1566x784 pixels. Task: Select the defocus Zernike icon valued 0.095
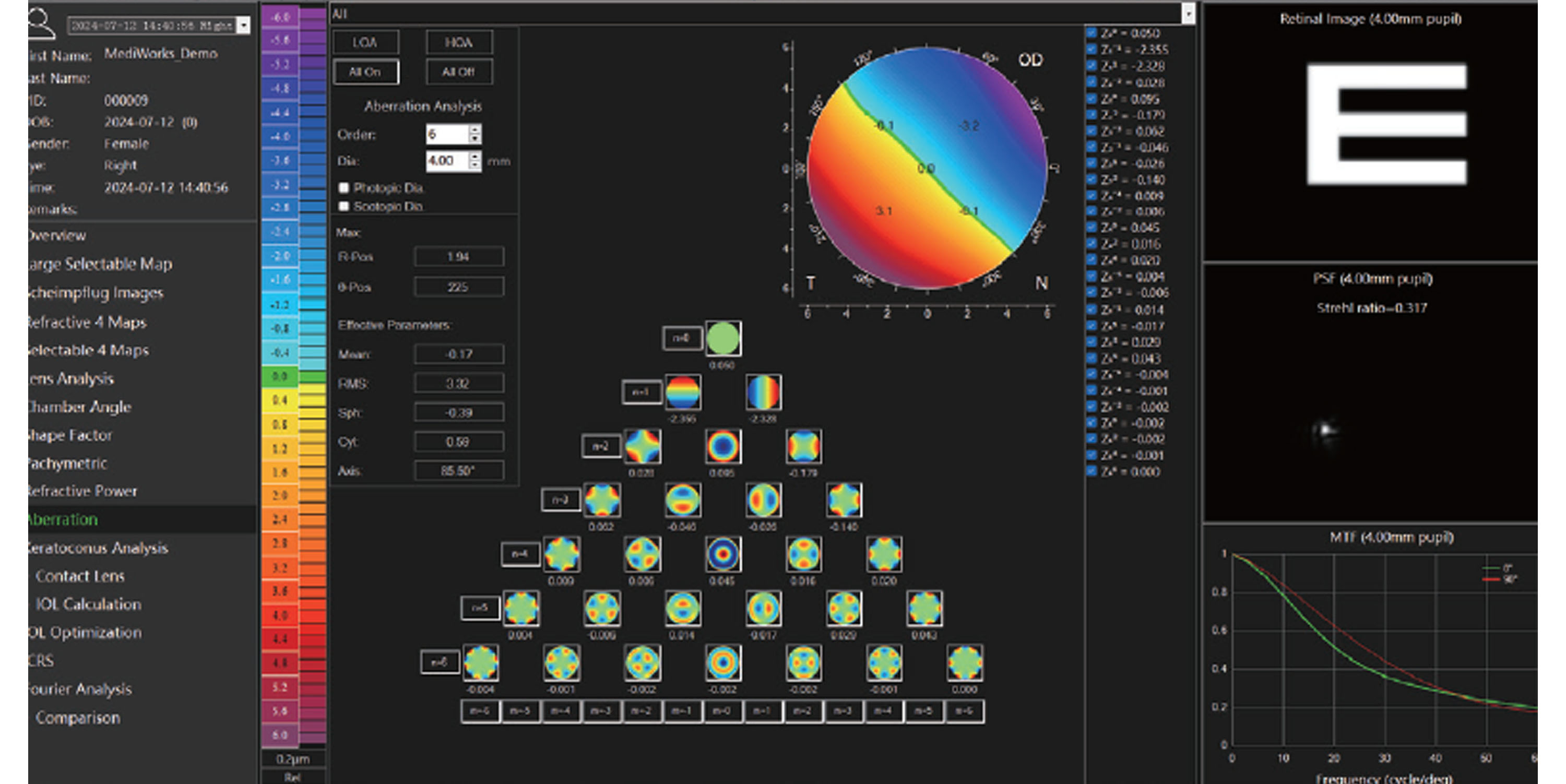[x=723, y=447]
